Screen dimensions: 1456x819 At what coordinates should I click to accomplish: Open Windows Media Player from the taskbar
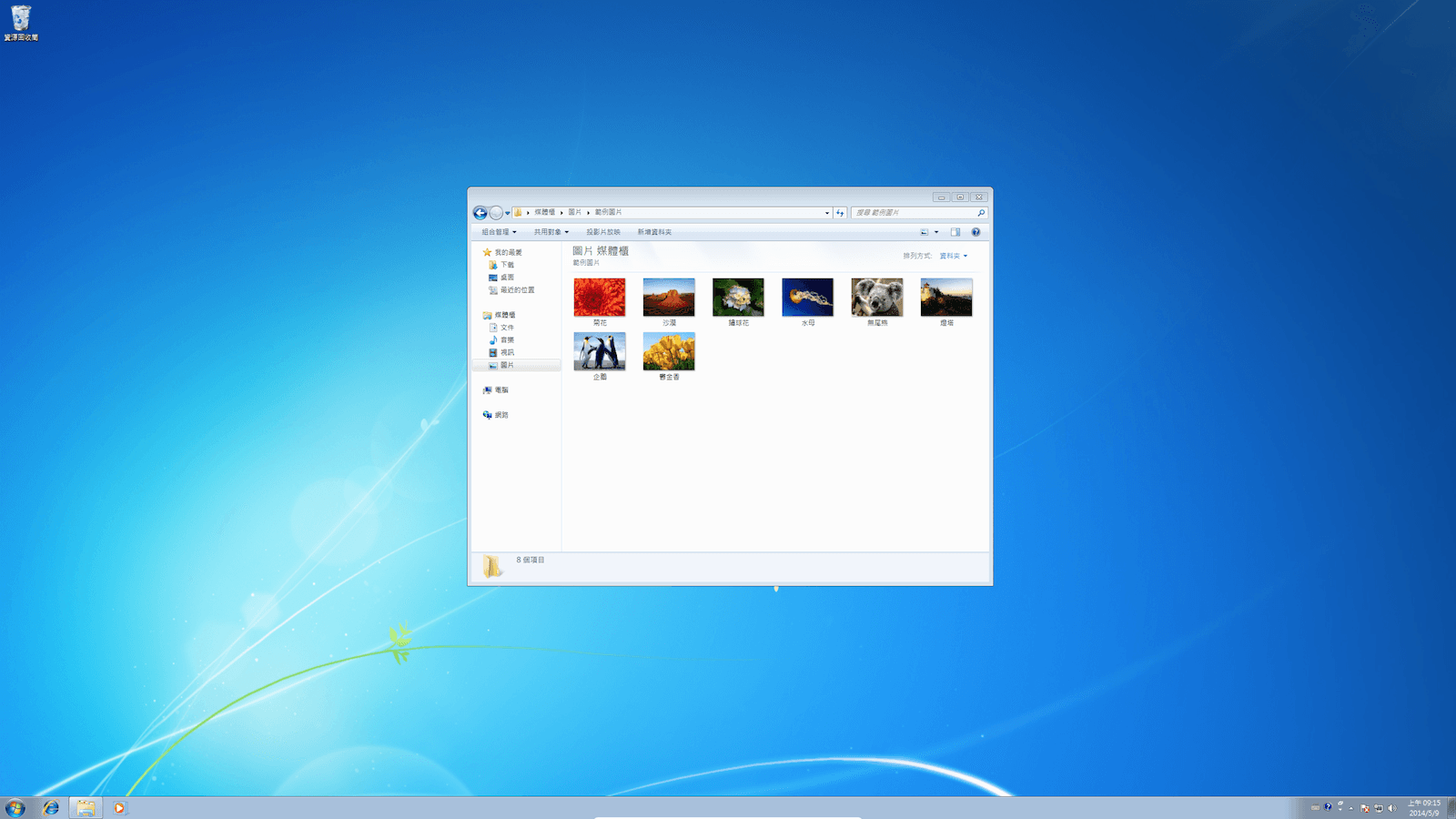[x=119, y=807]
